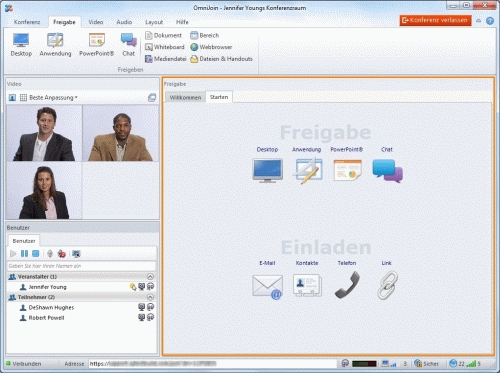Click Dateien & Handouts
This screenshot has height=373, width=500.
[221, 59]
